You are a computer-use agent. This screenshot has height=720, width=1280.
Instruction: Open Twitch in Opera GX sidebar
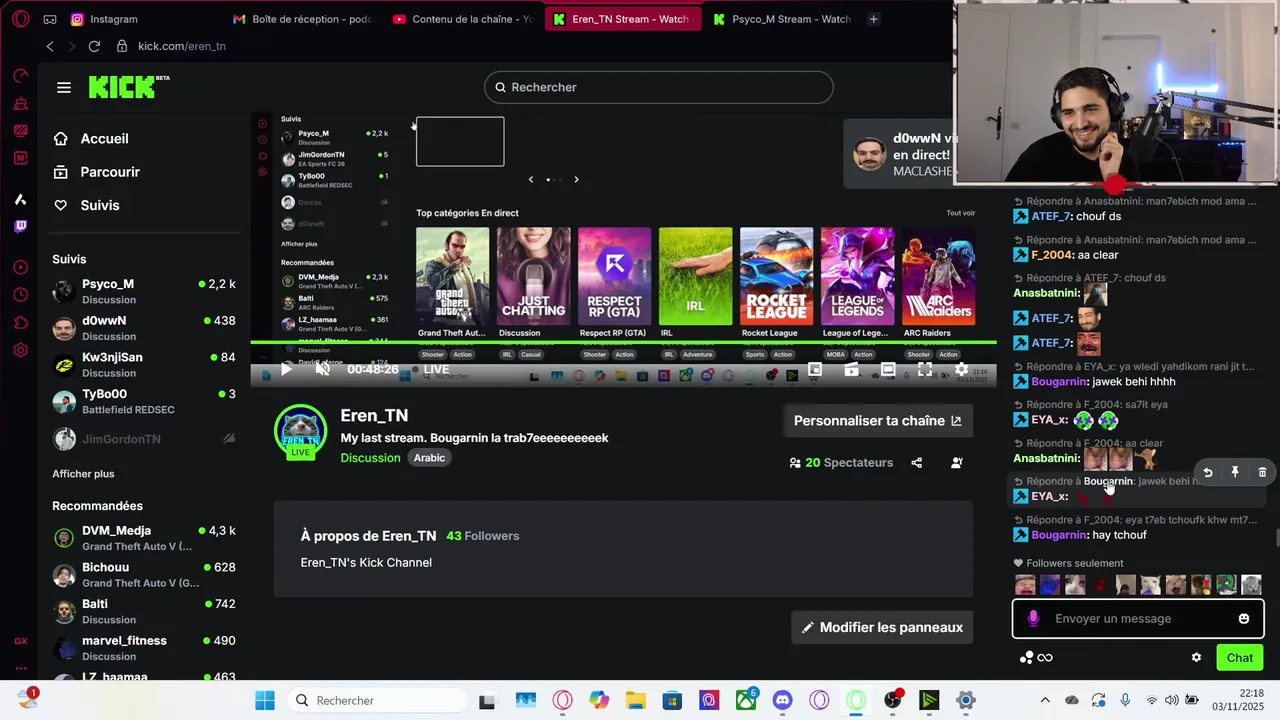pos(21,227)
